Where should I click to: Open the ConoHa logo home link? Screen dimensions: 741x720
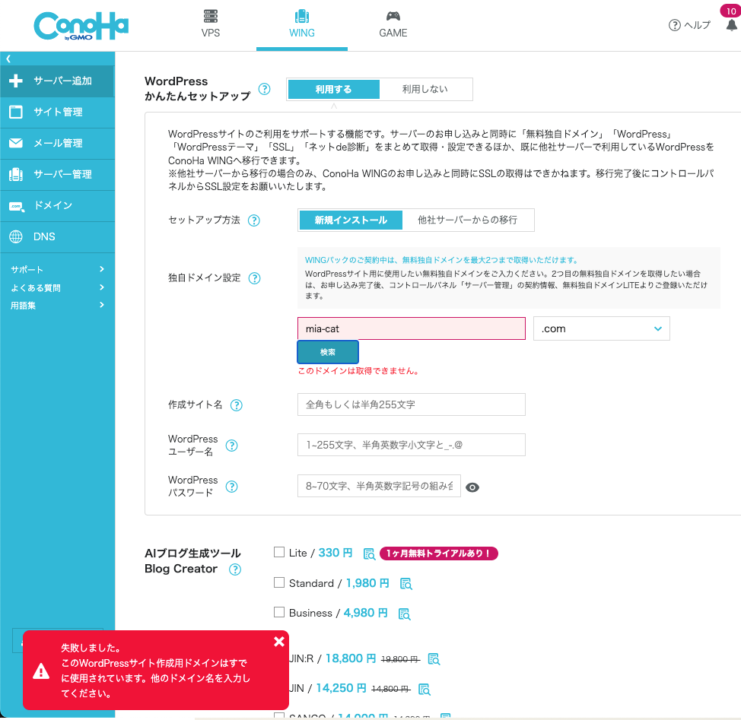coord(81,26)
